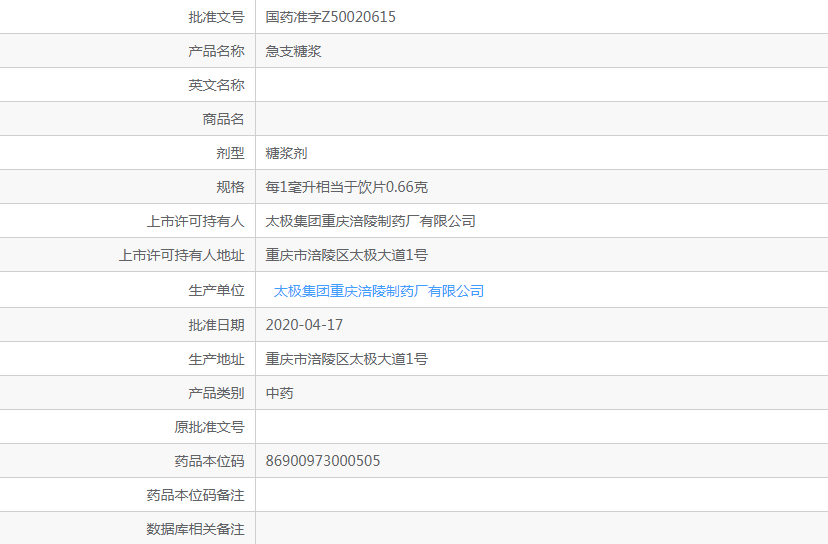828x544 pixels.
Task: Click the 原批准文号 row label
Action: (210, 427)
